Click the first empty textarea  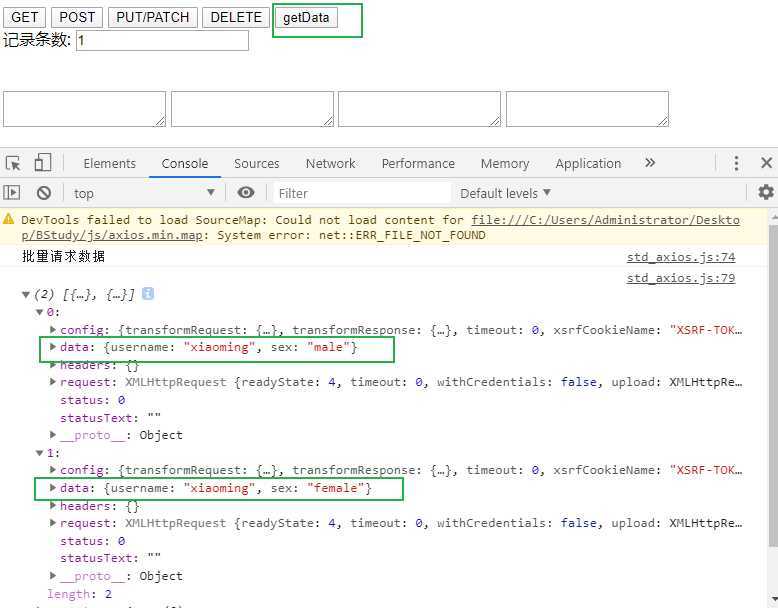pos(84,109)
